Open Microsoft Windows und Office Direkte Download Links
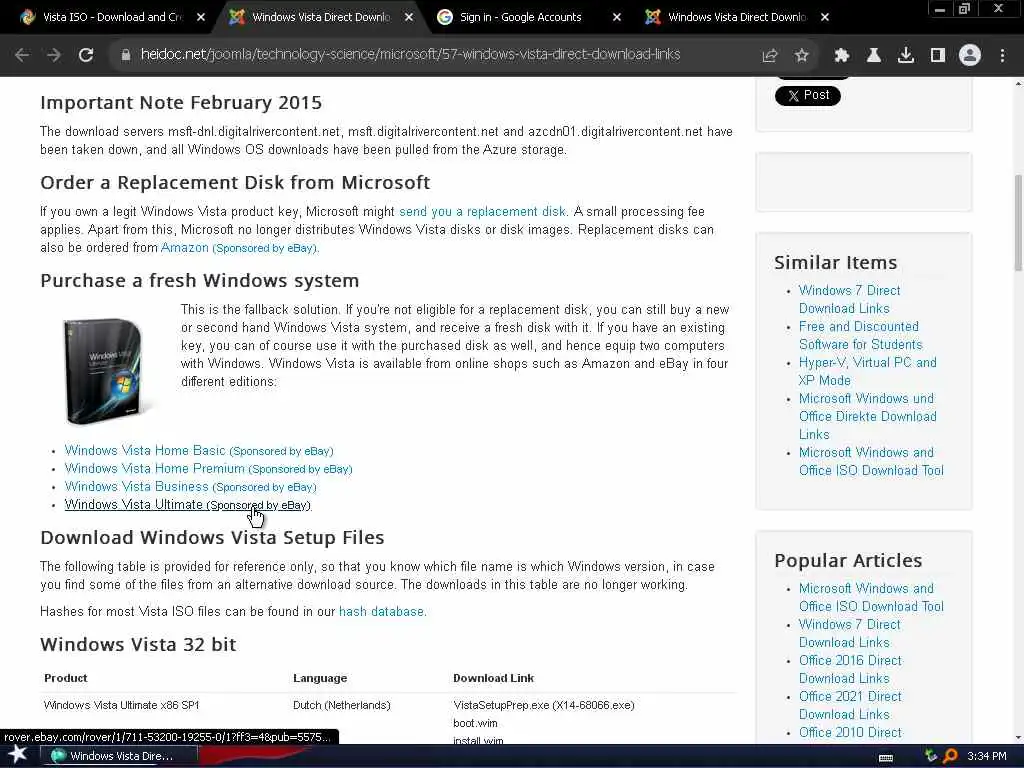This screenshot has width=1024, height=768. [867, 416]
